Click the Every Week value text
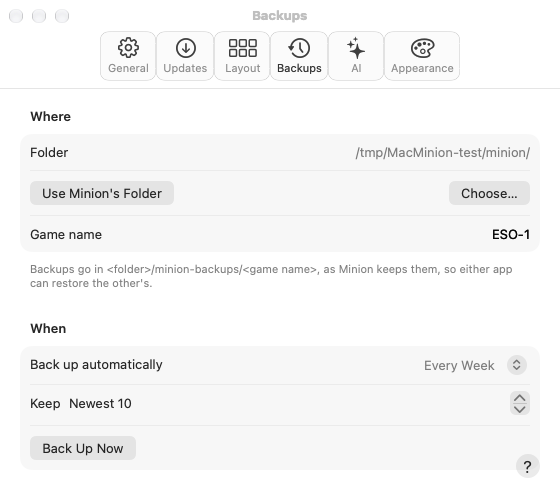Viewport: 560px width, 490px height. pyautogui.click(x=459, y=365)
